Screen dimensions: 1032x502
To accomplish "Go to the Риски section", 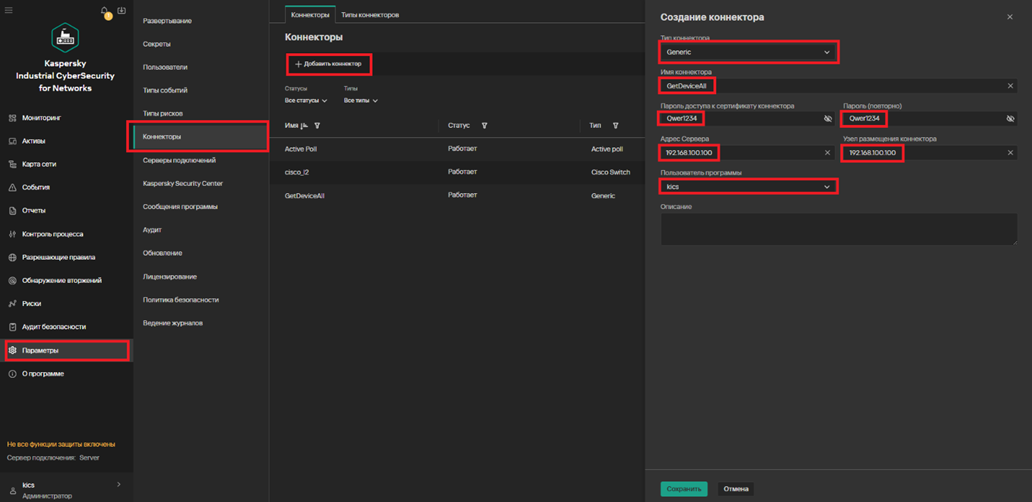I will click(32, 303).
